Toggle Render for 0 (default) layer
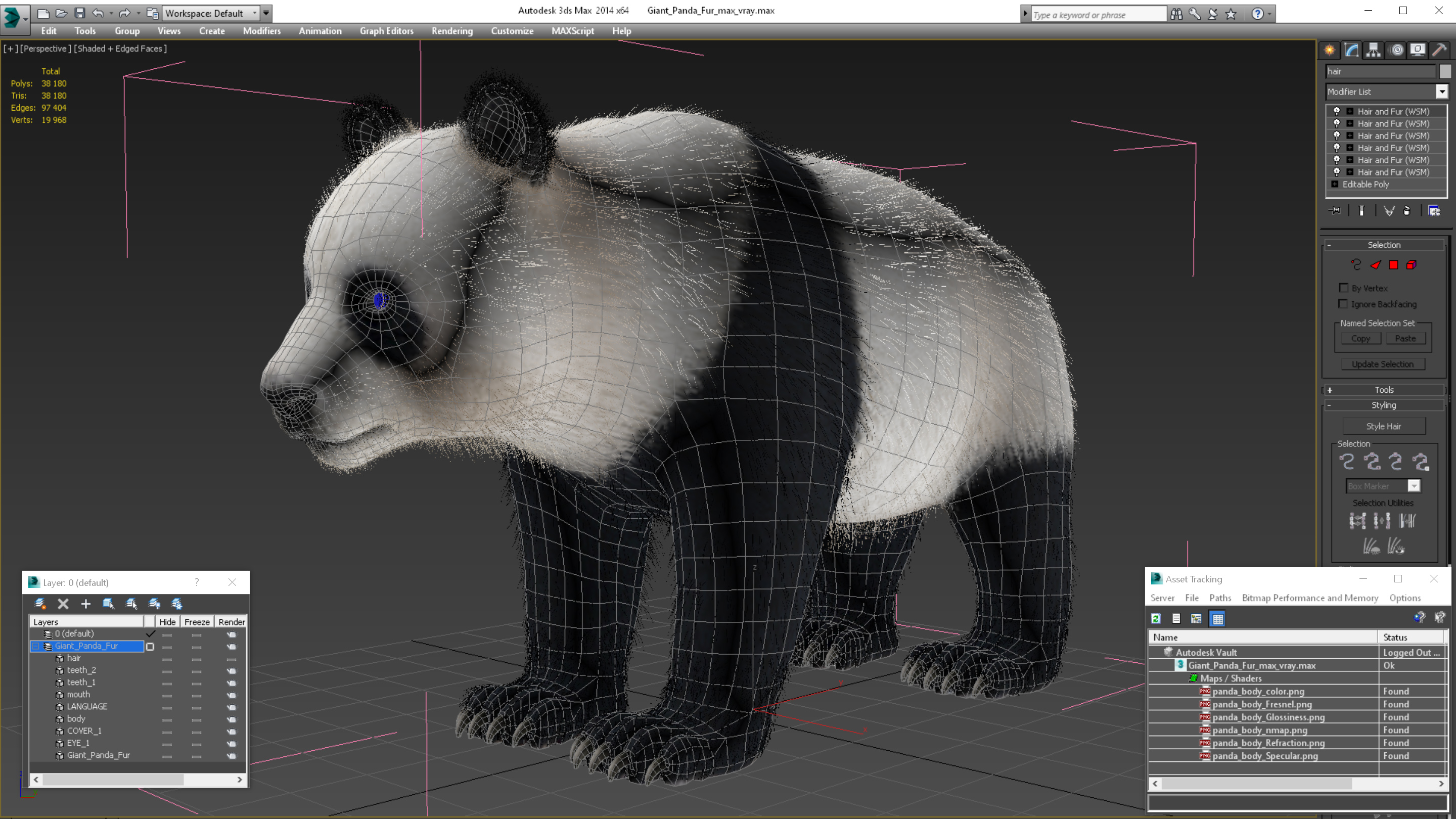 point(231,634)
